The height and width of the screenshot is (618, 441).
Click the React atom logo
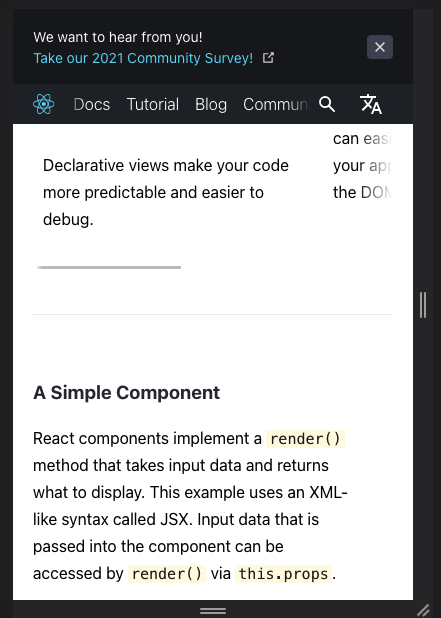click(44, 104)
